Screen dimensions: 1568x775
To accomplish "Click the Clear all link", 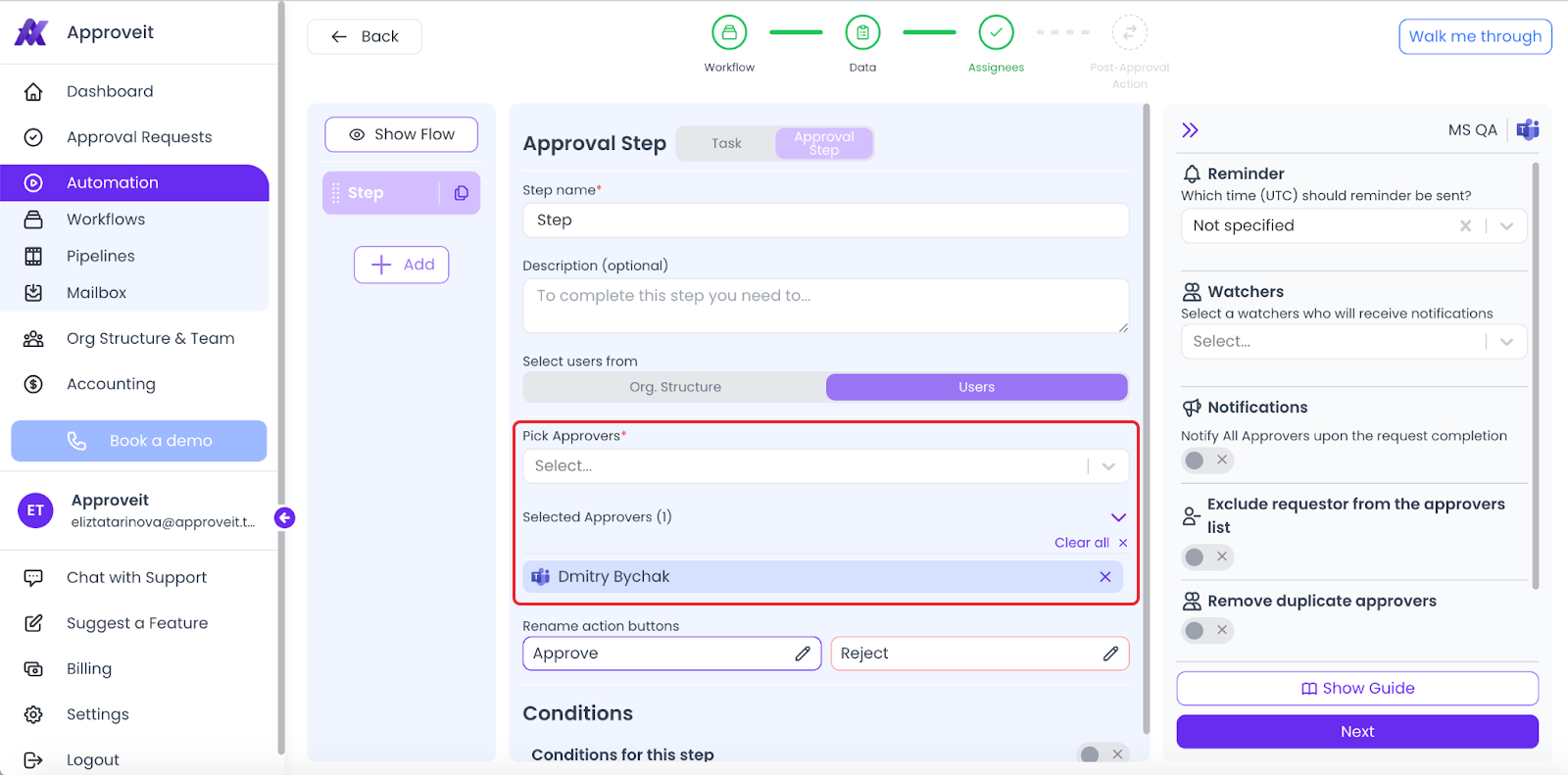I will [x=1082, y=543].
